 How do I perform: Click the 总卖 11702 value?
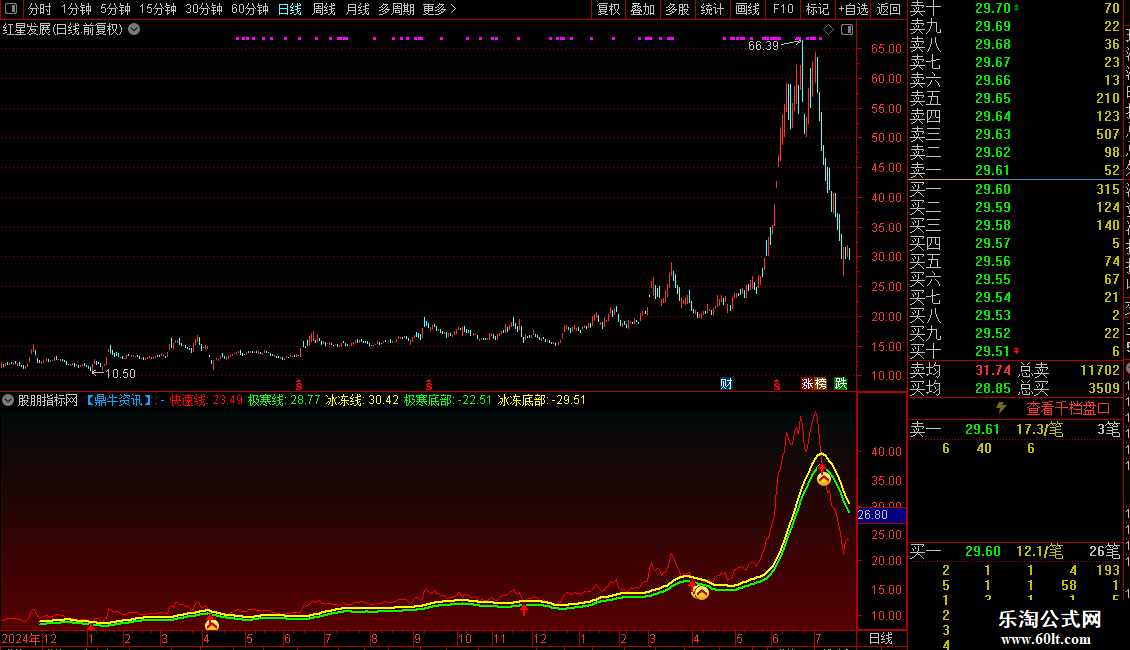pos(1100,370)
